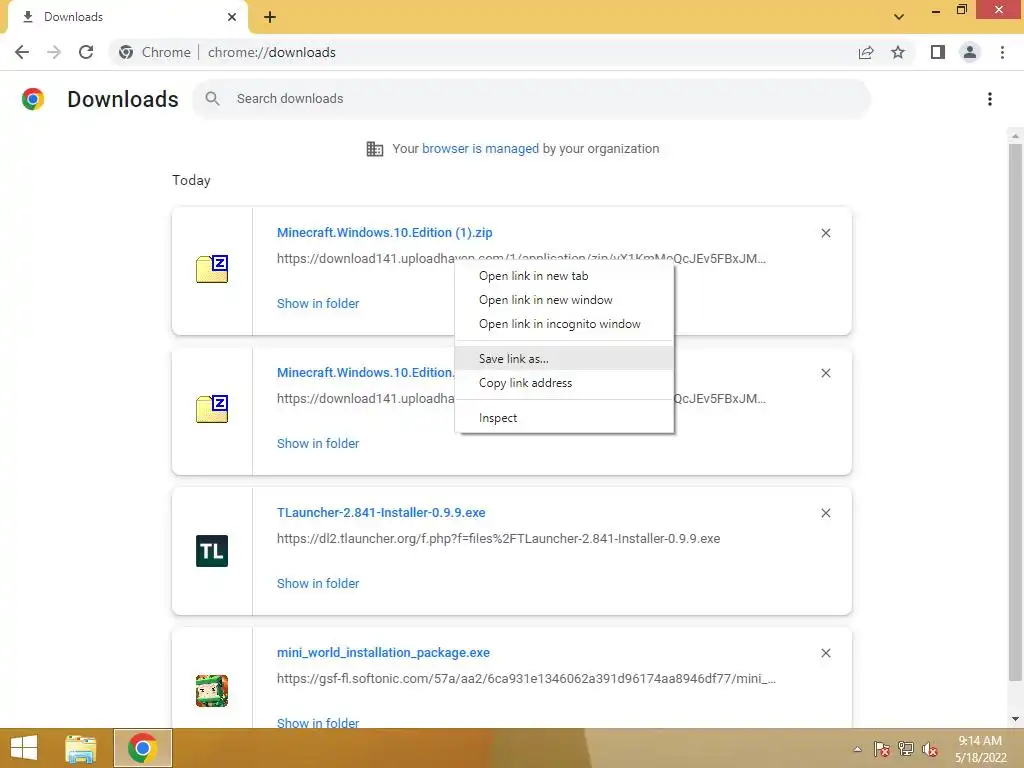Choose Inspect from the context menu

coord(564,418)
